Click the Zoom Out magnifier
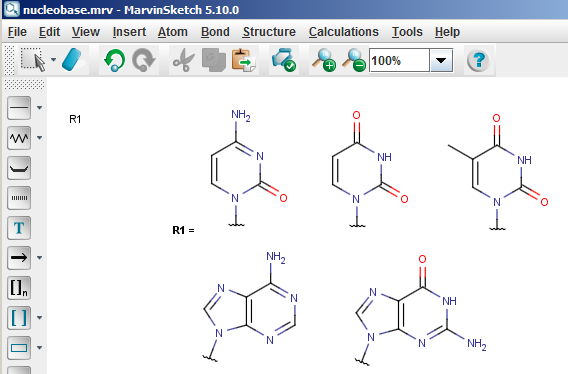The height and width of the screenshot is (374, 568). [354, 60]
